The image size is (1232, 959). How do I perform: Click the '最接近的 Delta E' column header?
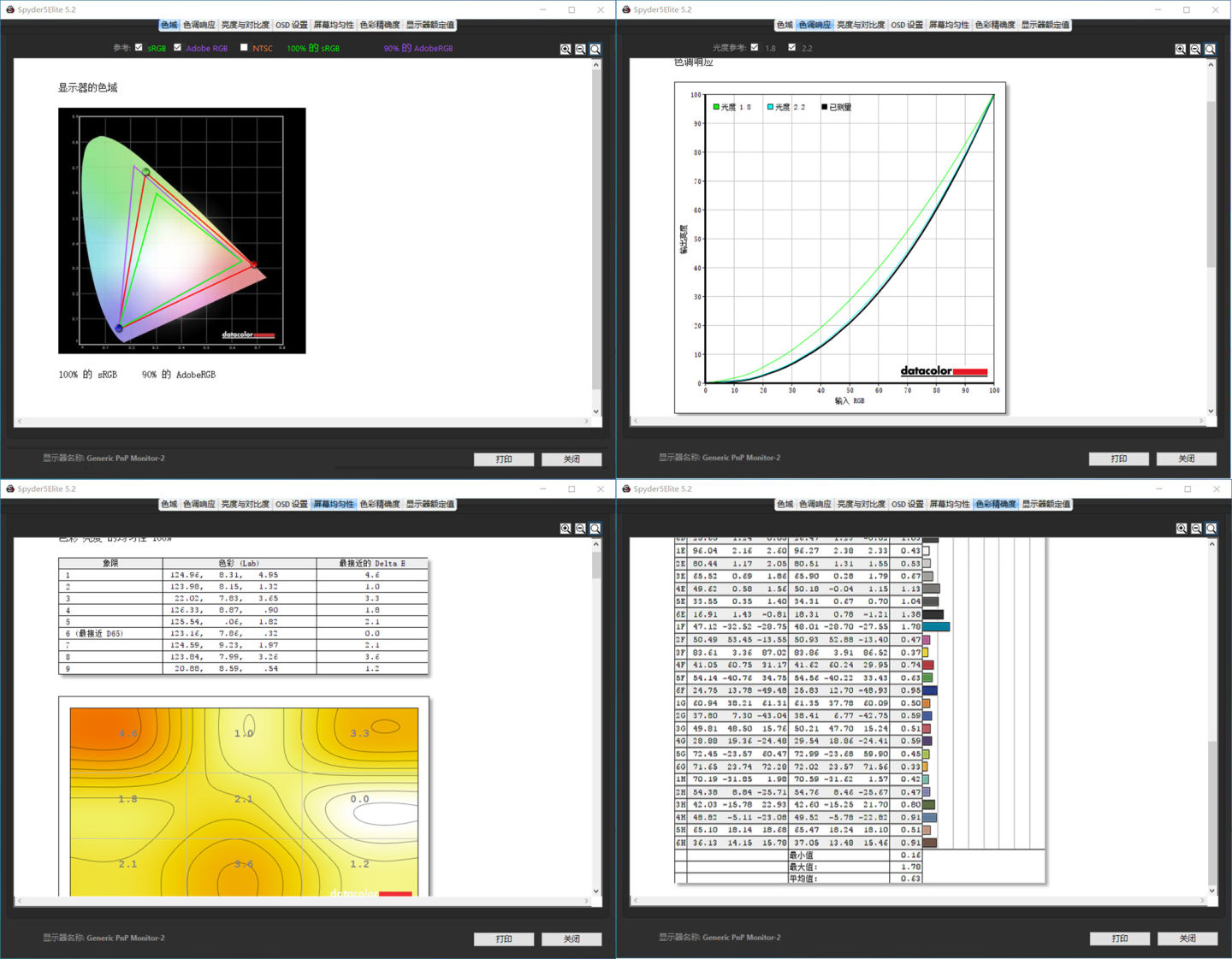pyautogui.click(x=372, y=564)
